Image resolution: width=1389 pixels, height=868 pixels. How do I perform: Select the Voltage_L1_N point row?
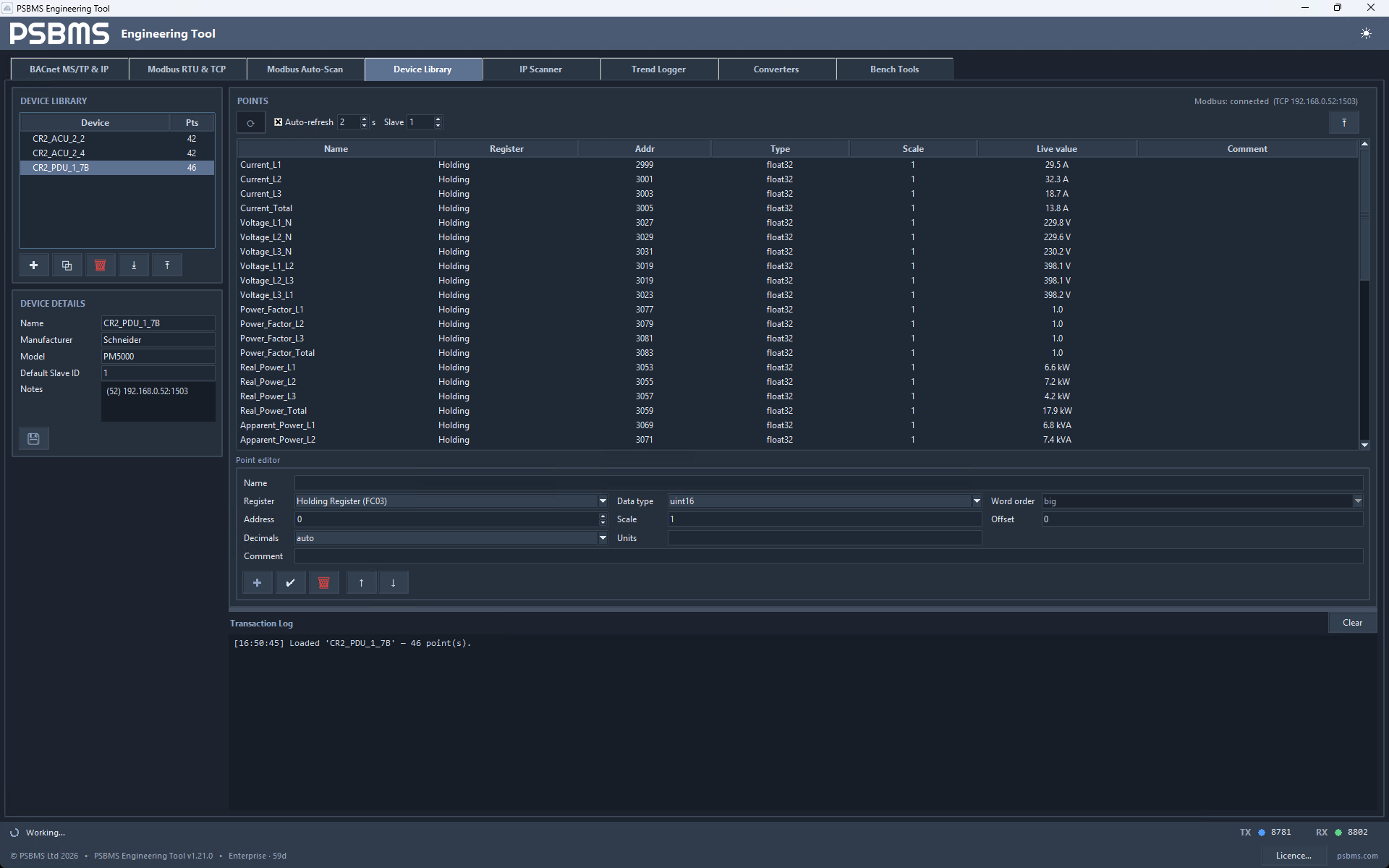pyautogui.click(x=797, y=223)
